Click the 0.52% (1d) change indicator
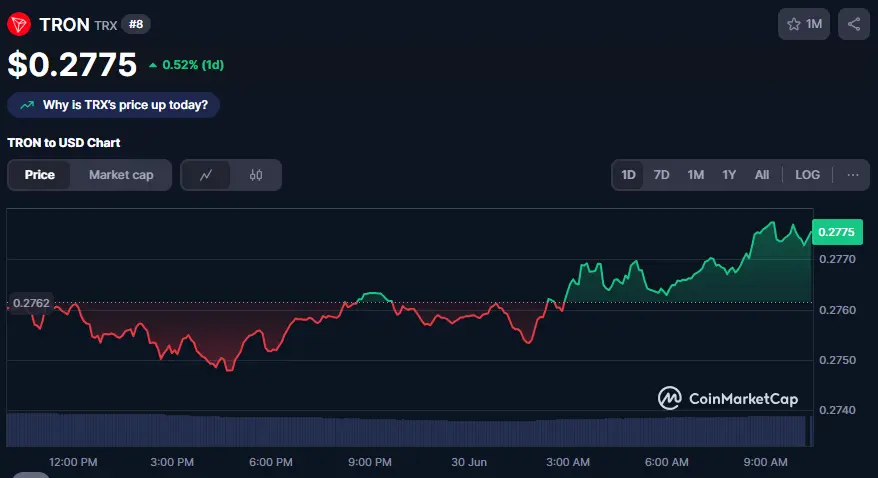Screen dimensions: 878x478 pyautogui.click(x=186, y=65)
